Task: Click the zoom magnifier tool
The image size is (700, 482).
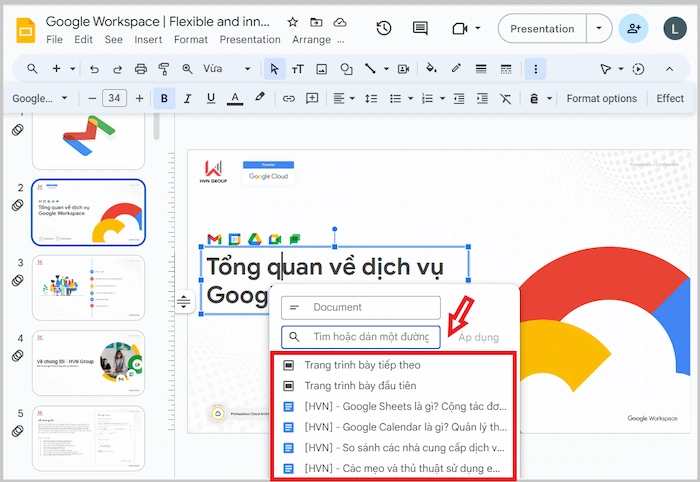Action: pos(188,69)
